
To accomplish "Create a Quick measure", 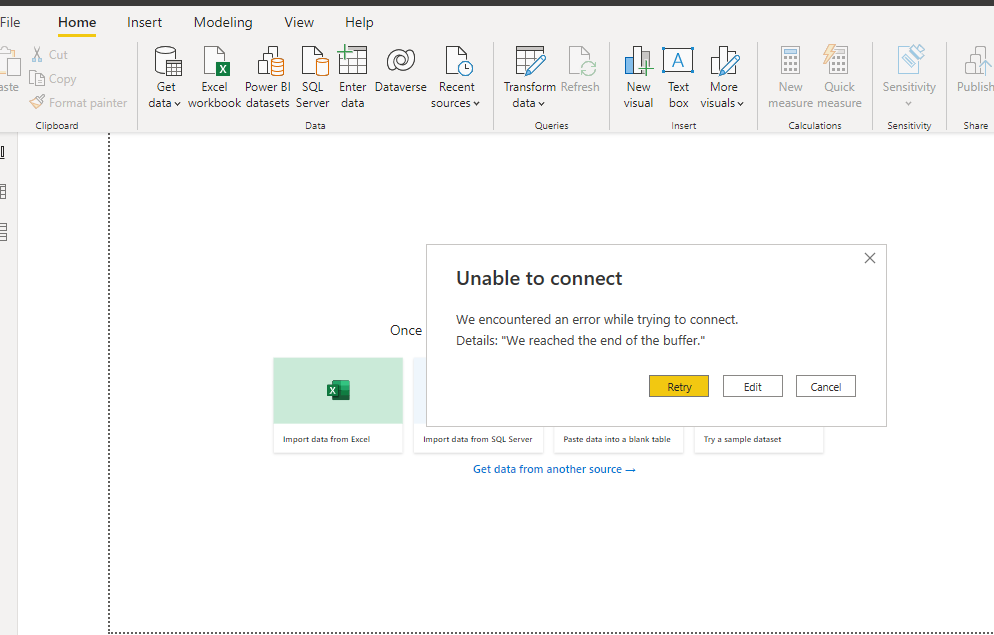I will click(x=839, y=77).
